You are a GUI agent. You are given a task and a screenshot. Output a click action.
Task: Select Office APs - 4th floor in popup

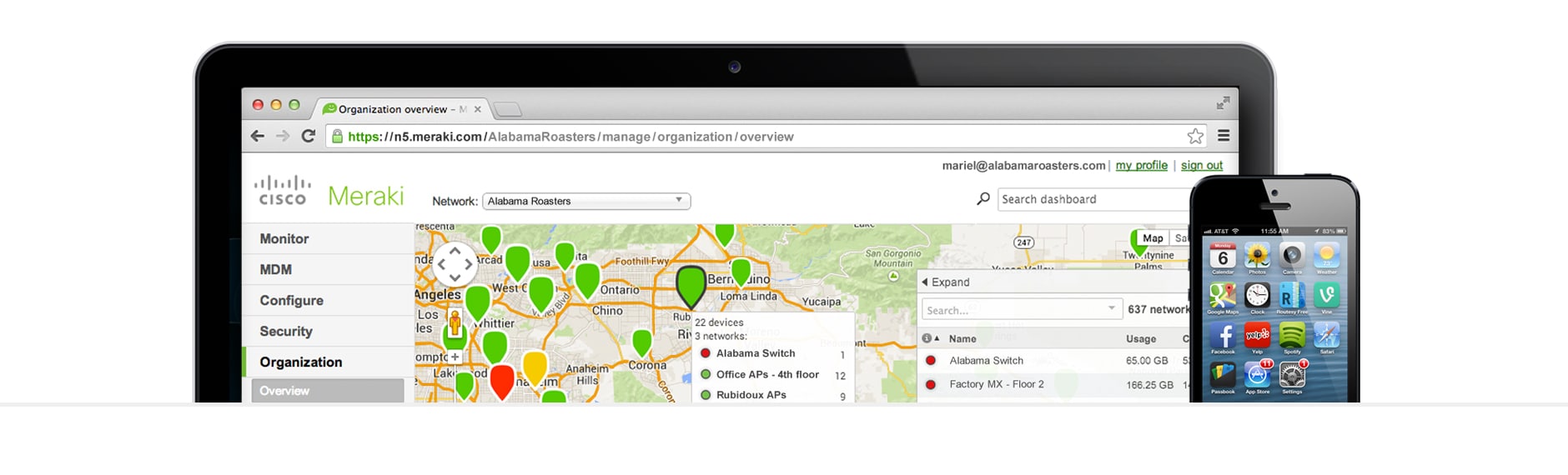[767, 375]
